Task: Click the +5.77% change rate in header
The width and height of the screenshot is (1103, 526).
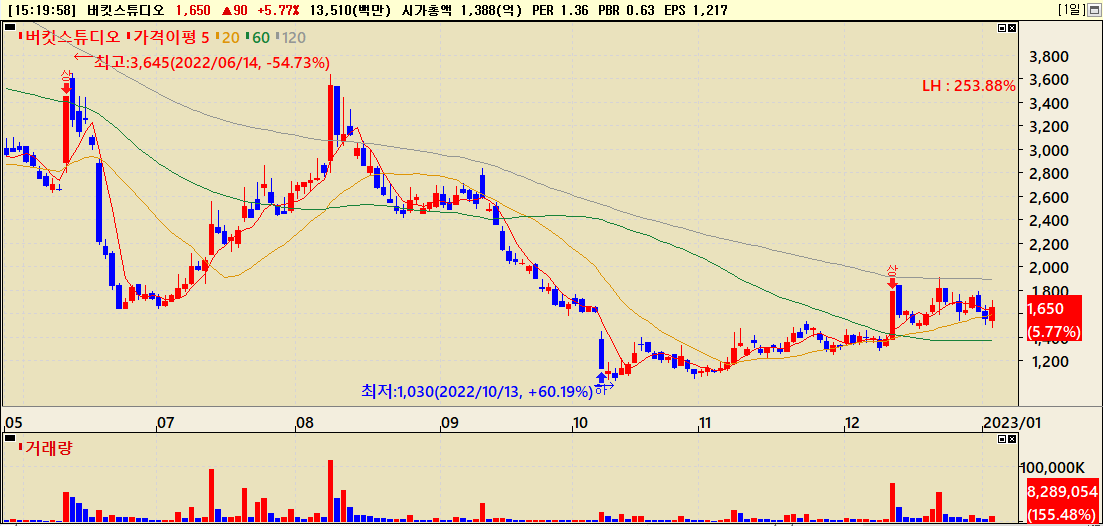Action: 279,10
